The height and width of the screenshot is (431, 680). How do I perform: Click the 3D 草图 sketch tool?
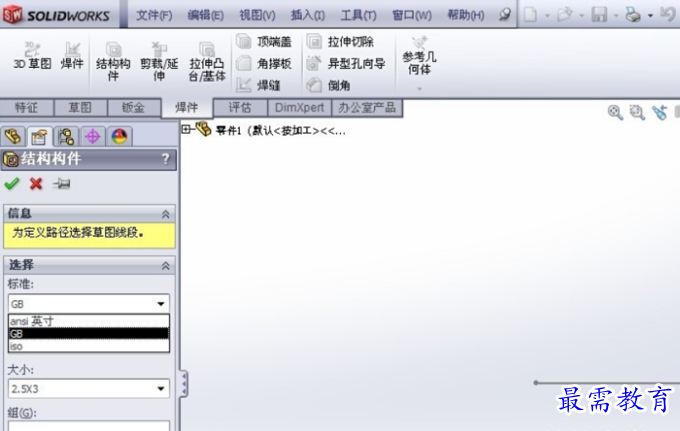click(32, 56)
